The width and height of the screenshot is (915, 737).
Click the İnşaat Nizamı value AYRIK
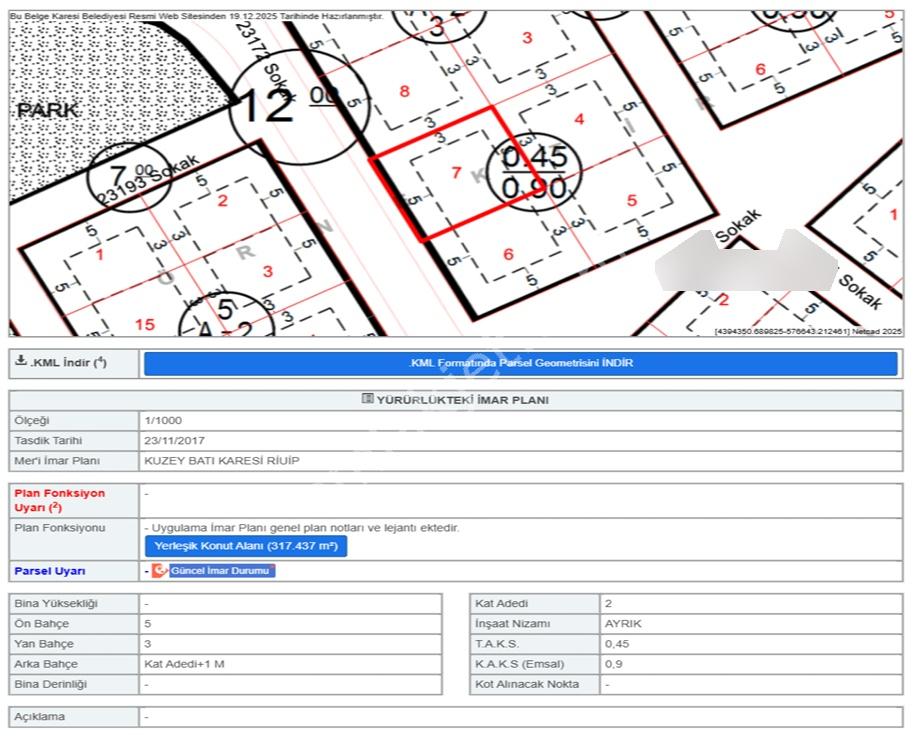click(x=623, y=623)
